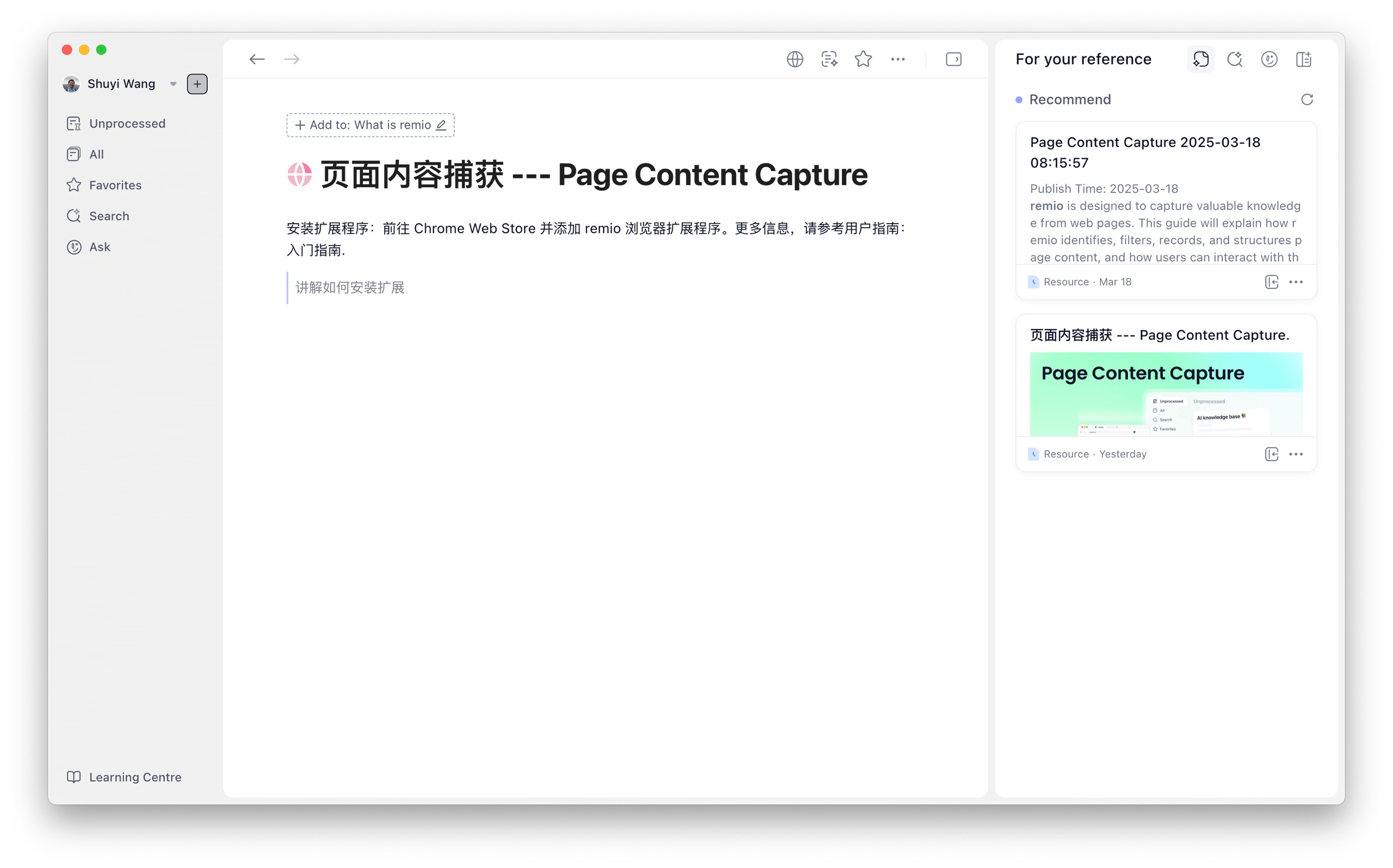Open more options on Mar 18 resource card
Viewport: 1393px width, 868px height.
[1296, 282]
